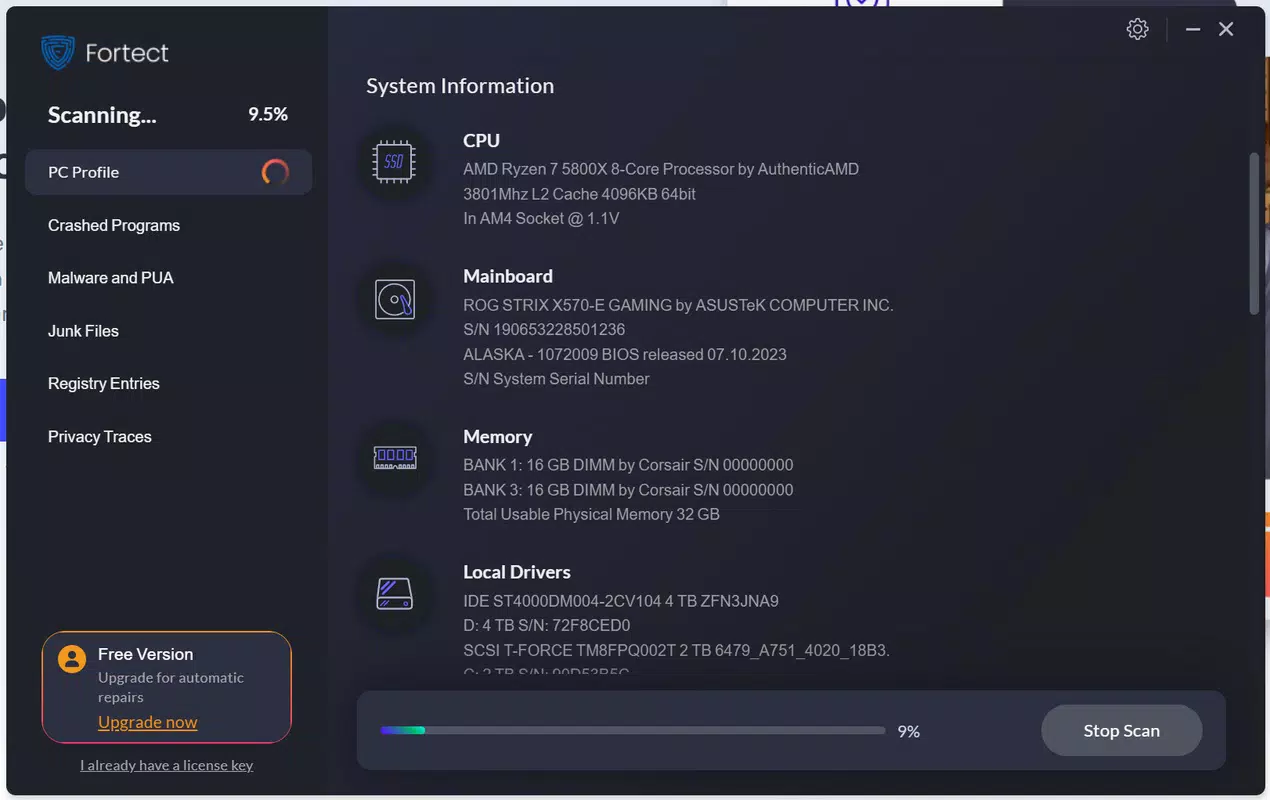Click the 9% label beside progress bar
The height and width of the screenshot is (800, 1270).
[x=908, y=732]
